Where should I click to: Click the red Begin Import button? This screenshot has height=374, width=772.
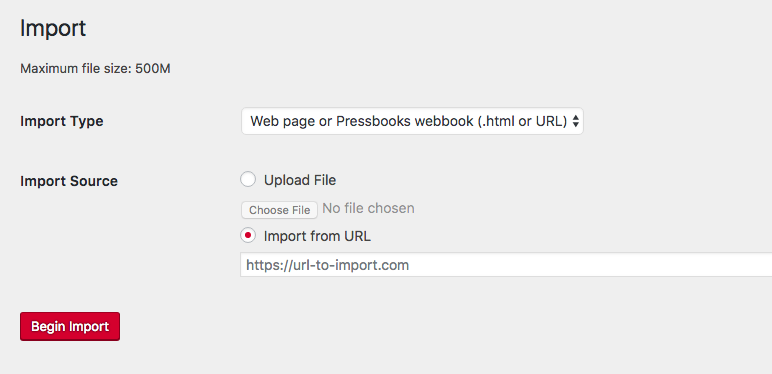click(x=70, y=326)
